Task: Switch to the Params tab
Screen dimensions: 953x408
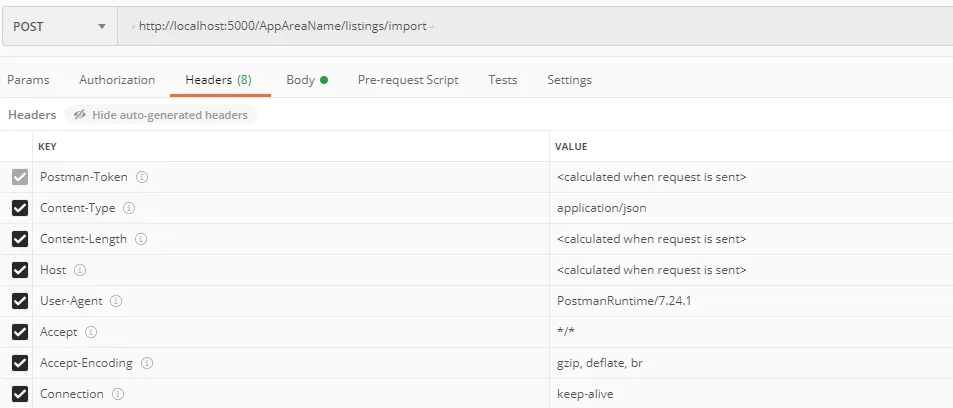Action: [x=28, y=80]
